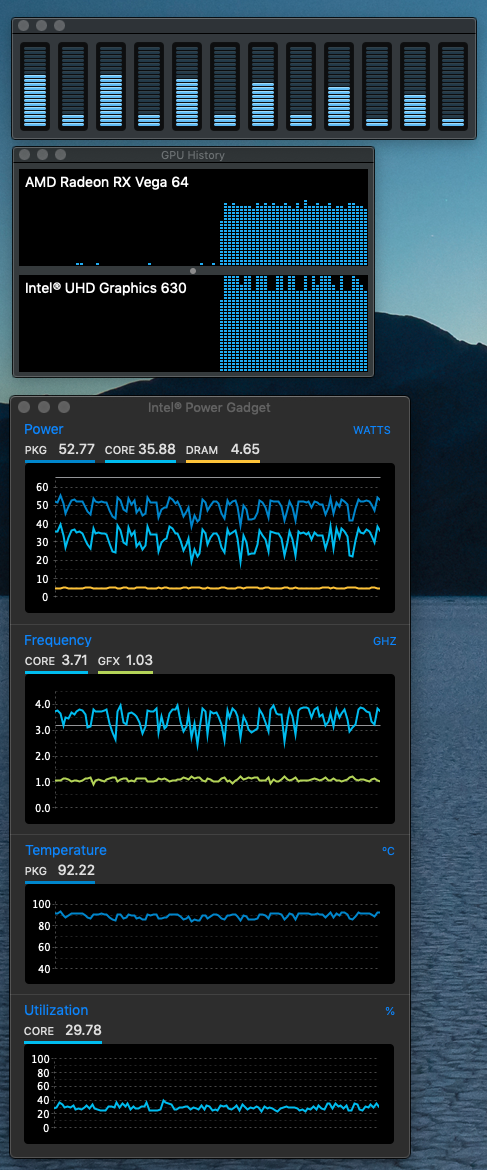Screen dimensions: 487x1170
Task: Click the first CPU core bar meter
Action: click(x=35, y=85)
